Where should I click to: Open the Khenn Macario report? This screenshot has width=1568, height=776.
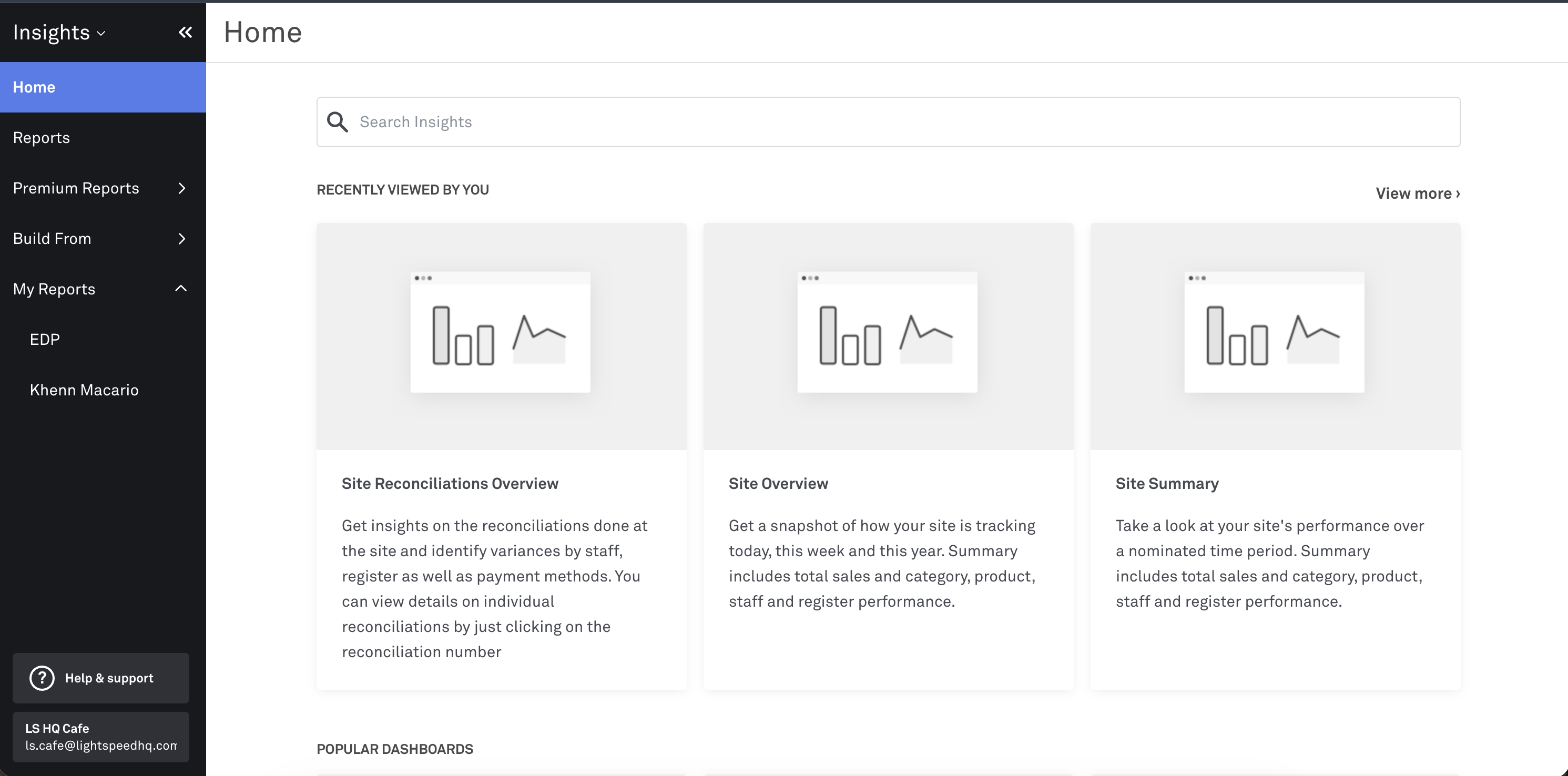pyautogui.click(x=103, y=390)
